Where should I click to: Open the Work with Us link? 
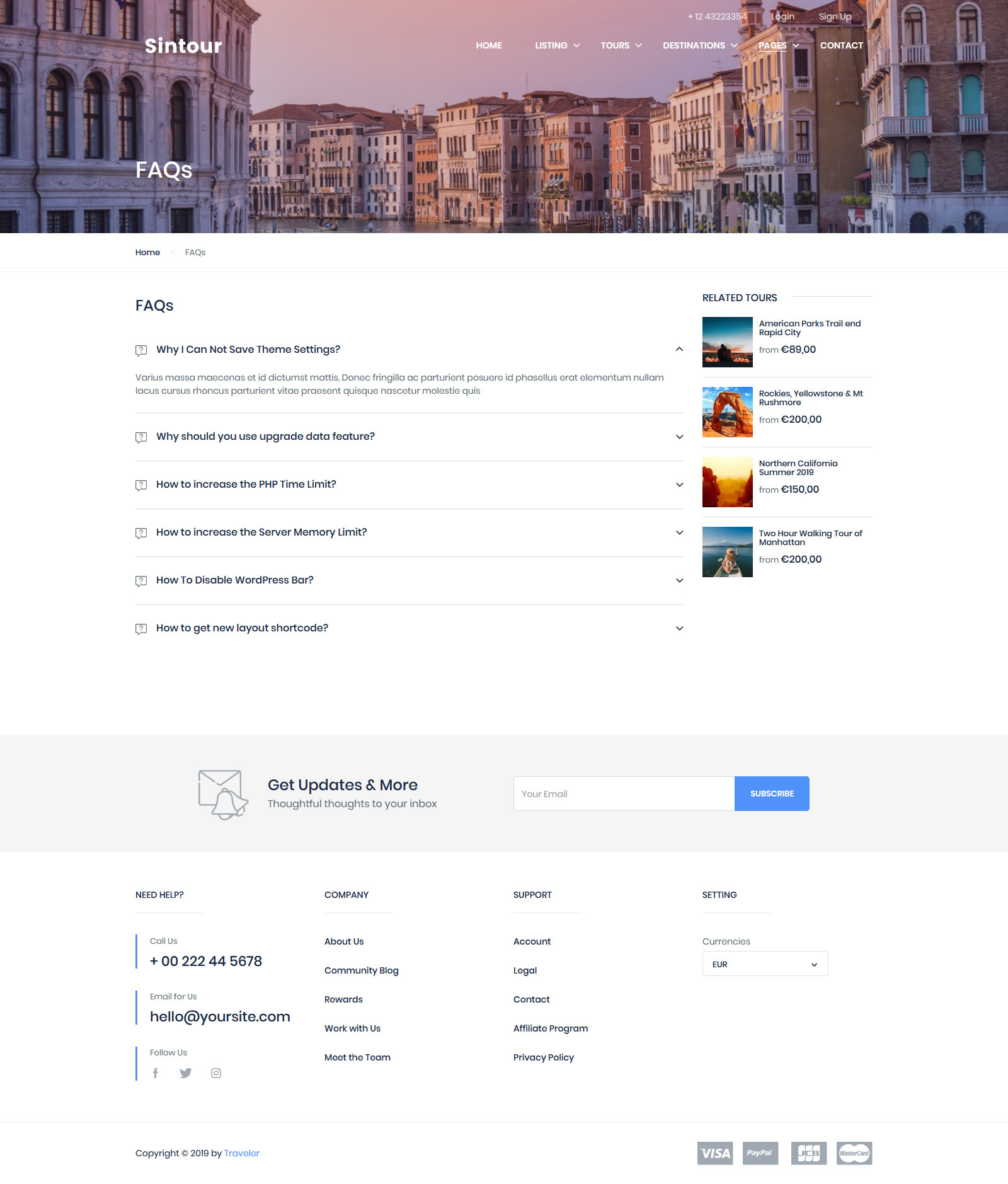(x=352, y=1028)
